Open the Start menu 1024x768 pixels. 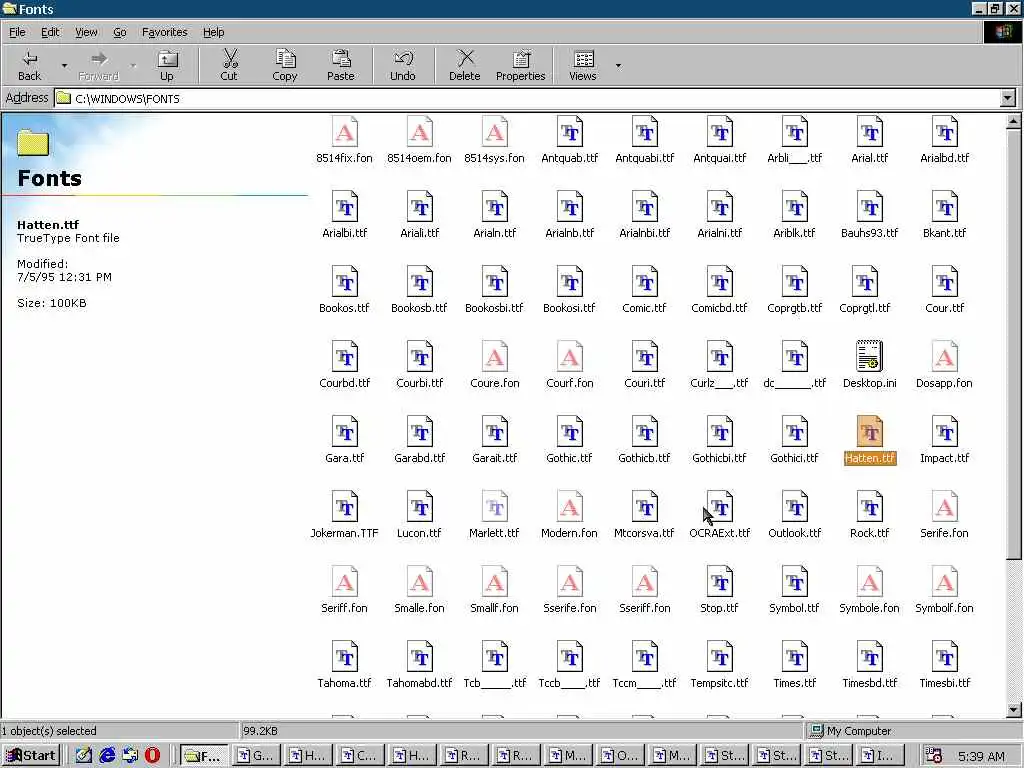point(31,756)
